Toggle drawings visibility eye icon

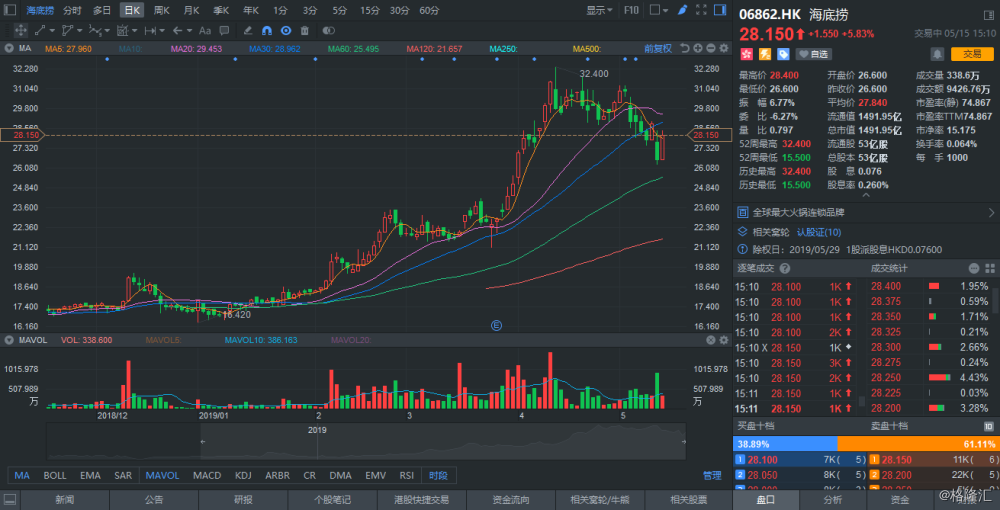pyautogui.click(x=286, y=30)
